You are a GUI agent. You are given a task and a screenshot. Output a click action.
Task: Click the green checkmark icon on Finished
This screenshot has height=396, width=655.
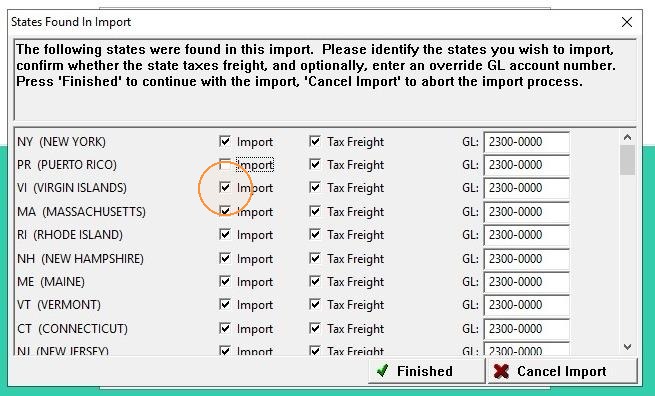point(382,371)
